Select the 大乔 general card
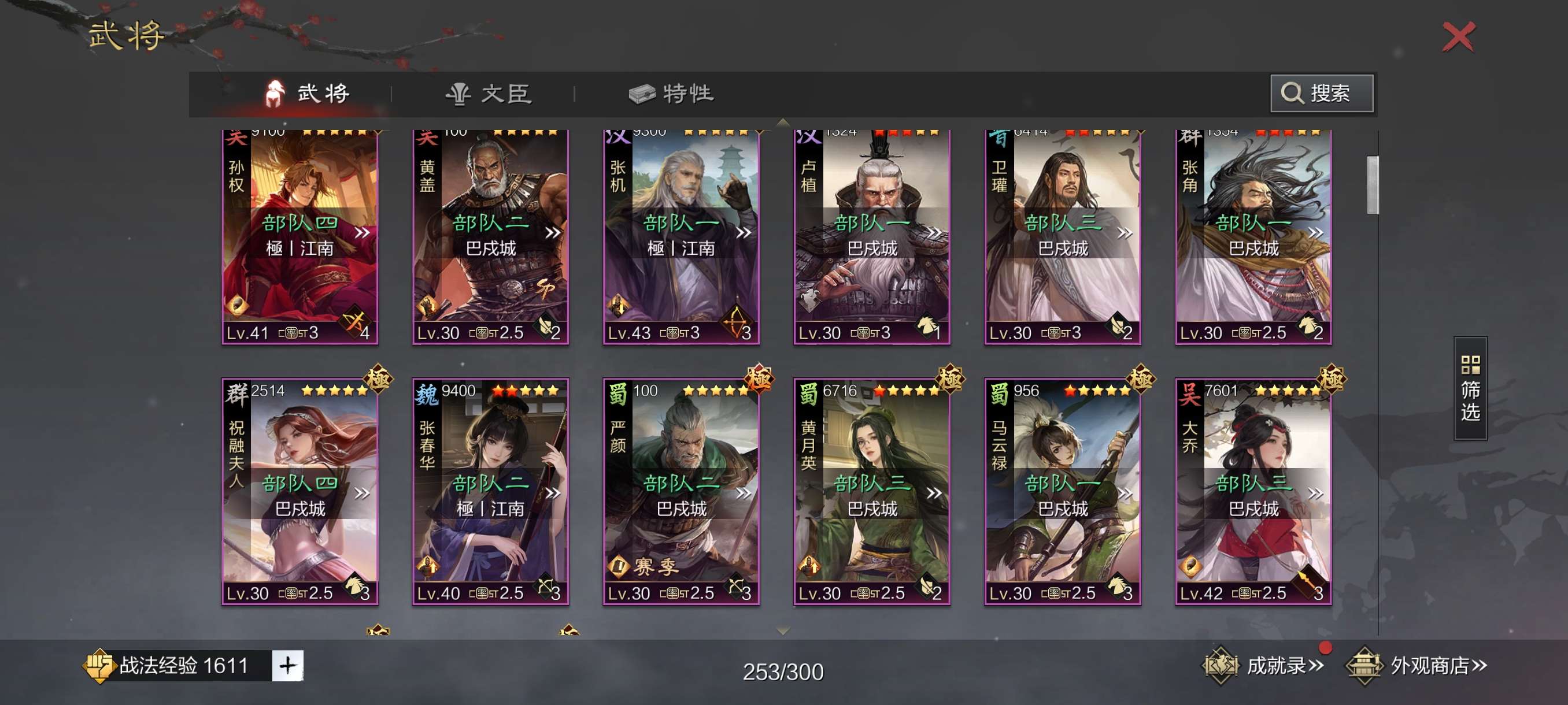The height and width of the screenshot is (705, 1568). pyautogui.click(x=1253, y=492)
